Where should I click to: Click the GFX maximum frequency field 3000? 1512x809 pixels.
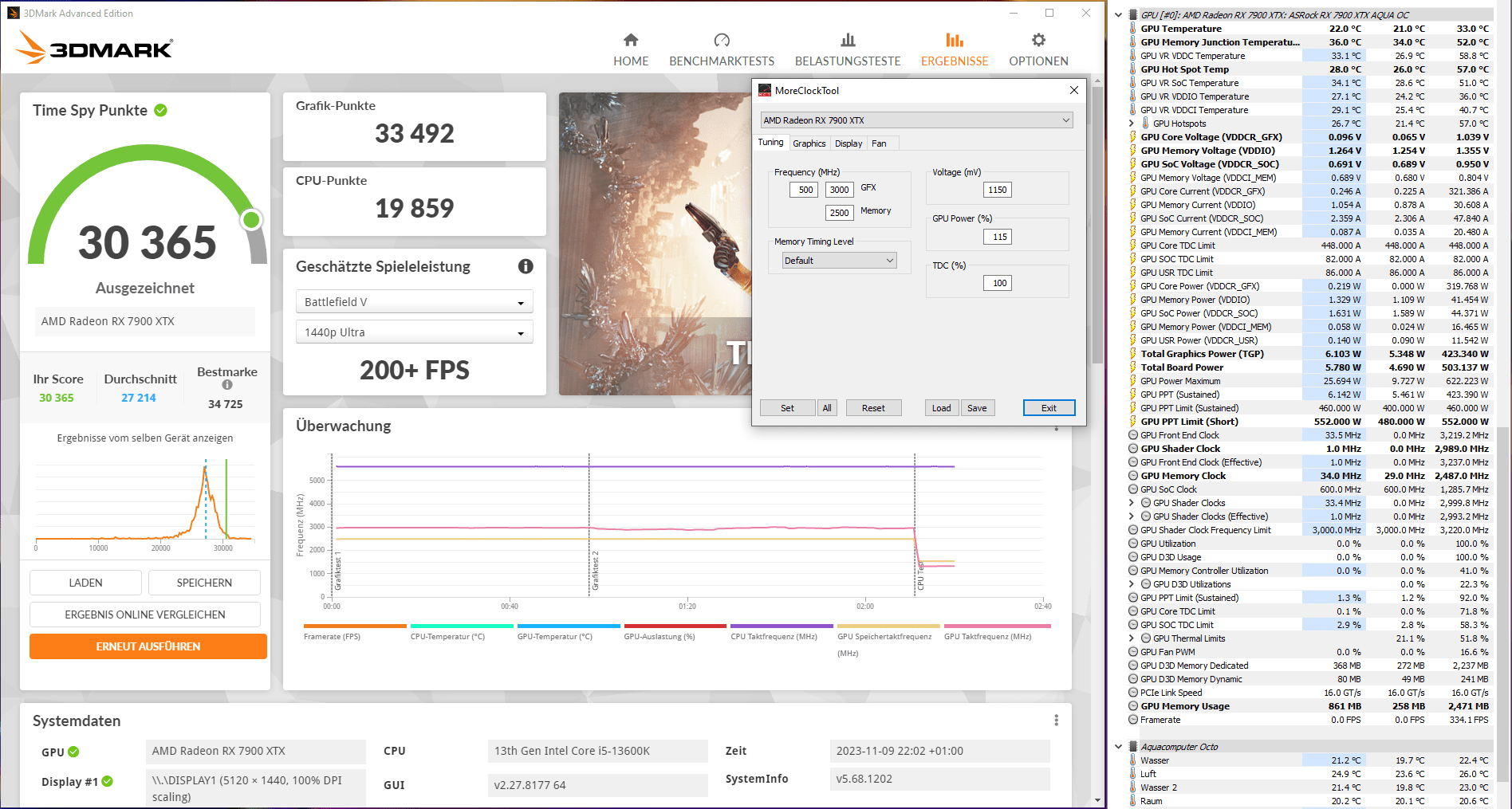839,190
